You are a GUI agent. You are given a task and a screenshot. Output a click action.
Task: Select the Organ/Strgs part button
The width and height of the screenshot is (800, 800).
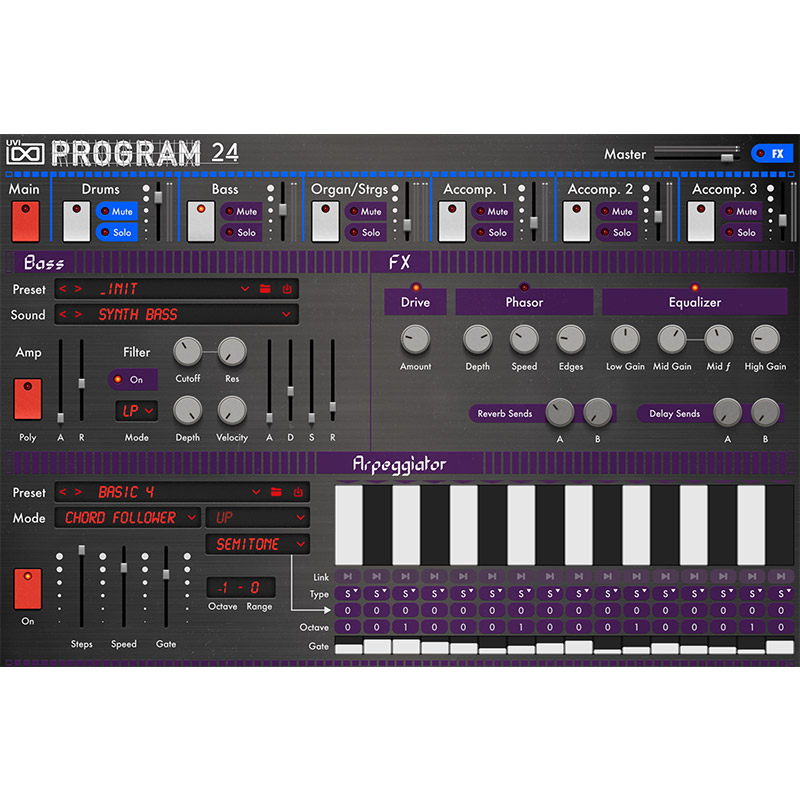click(x=326, y=221)
